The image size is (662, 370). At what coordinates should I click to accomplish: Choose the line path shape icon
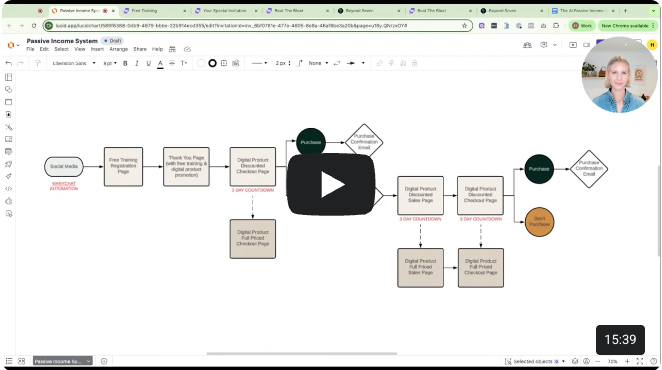(300, 63)
